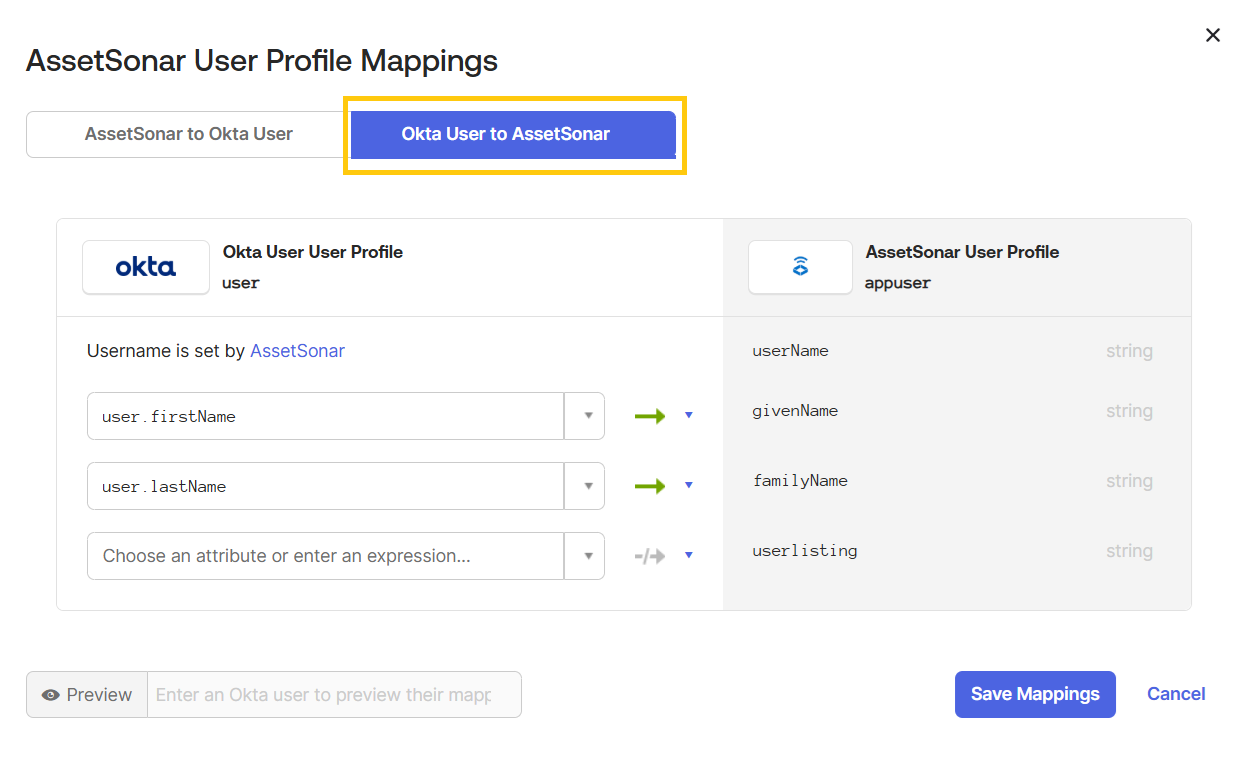Click green arrow for familyName mapping

[x=650, y=486]
